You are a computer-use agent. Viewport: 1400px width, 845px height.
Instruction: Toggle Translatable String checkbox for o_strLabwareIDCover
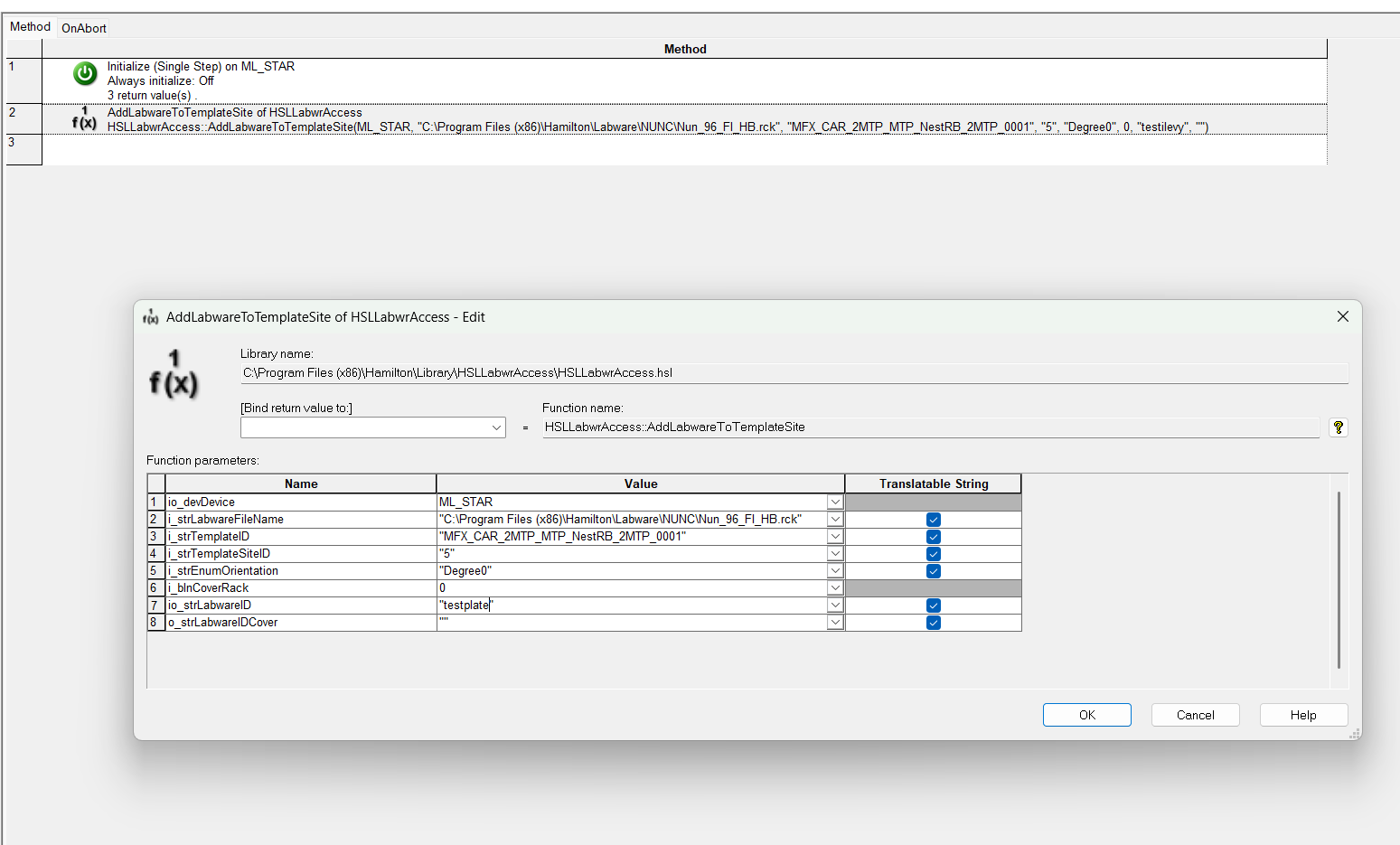click(933, 623)
